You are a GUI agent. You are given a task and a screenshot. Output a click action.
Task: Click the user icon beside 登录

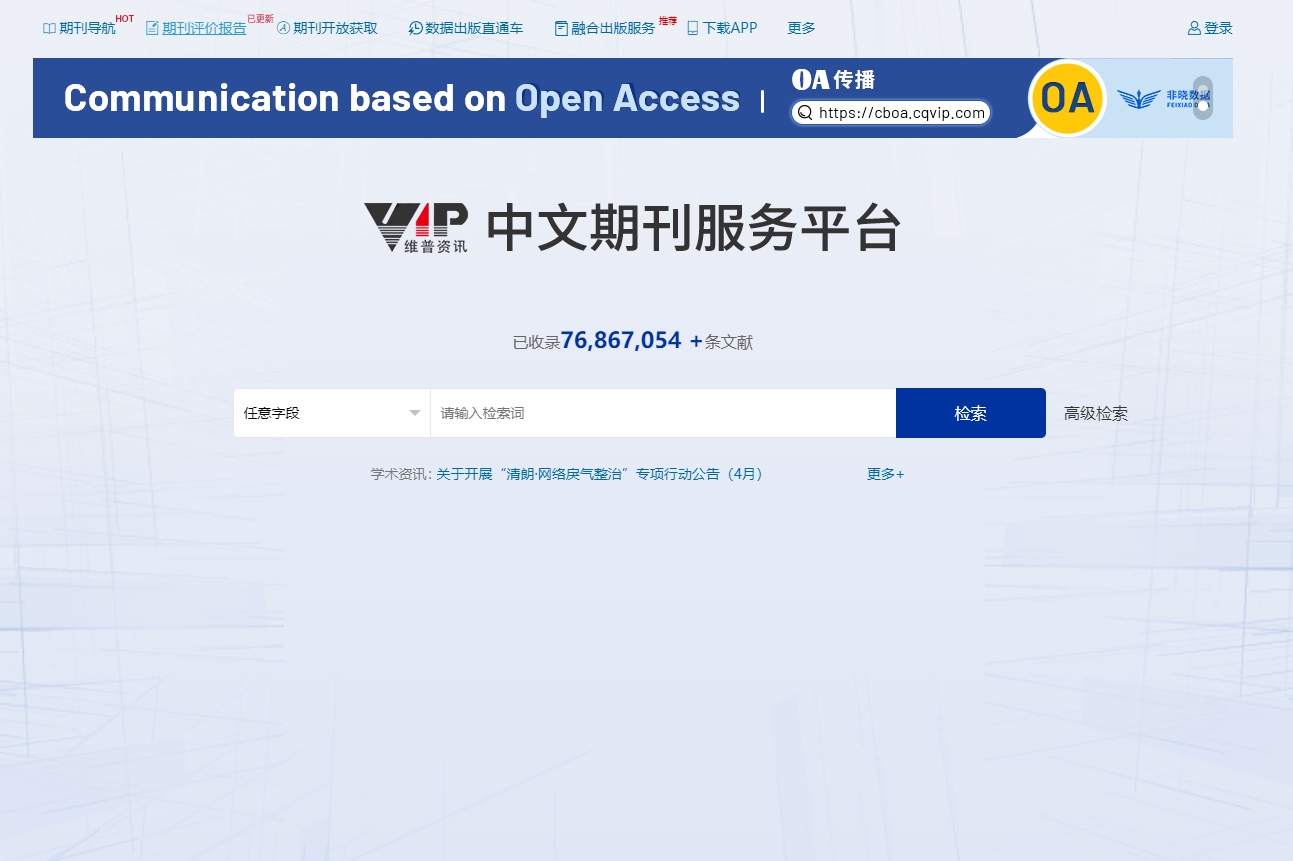tap(1194, 28)
